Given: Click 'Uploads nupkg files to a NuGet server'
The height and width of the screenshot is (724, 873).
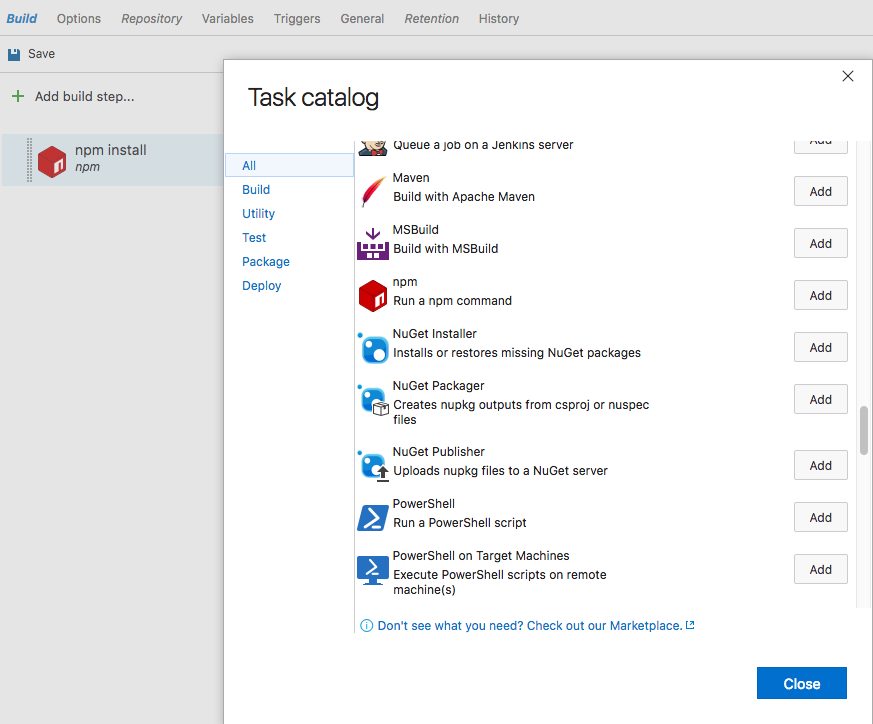Looking at the screenshot, I should coord(500,471).
